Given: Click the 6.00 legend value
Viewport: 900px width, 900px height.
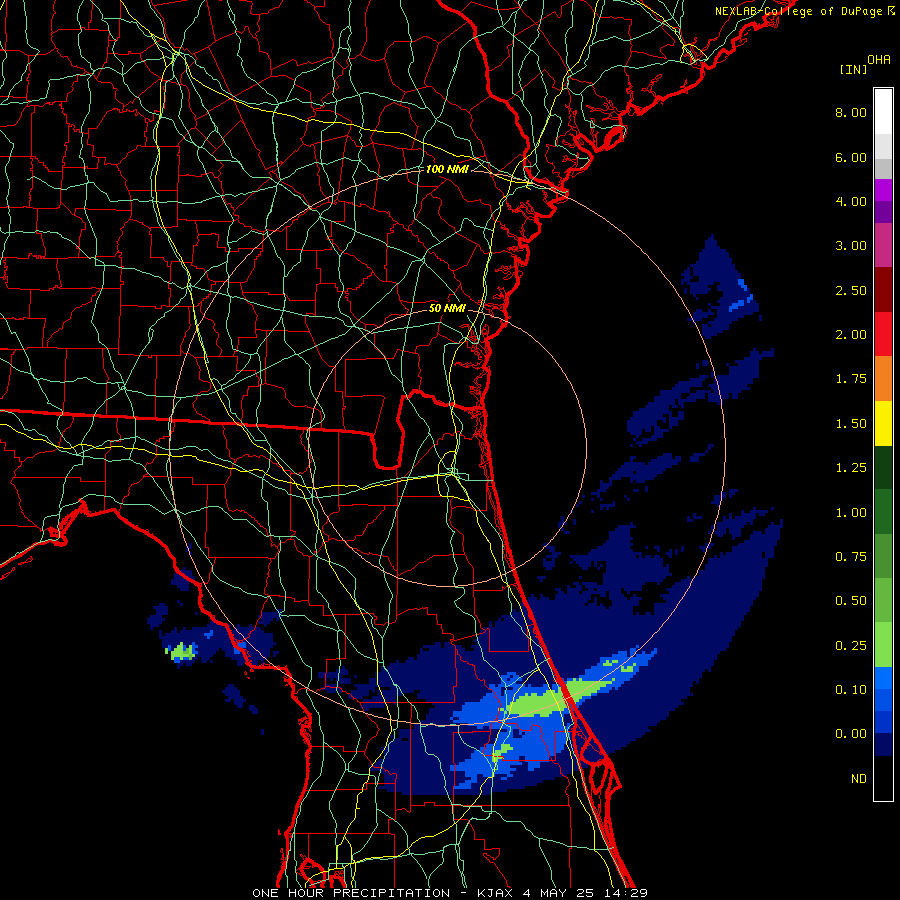Looking at the screenshot, I should [851, 157].
